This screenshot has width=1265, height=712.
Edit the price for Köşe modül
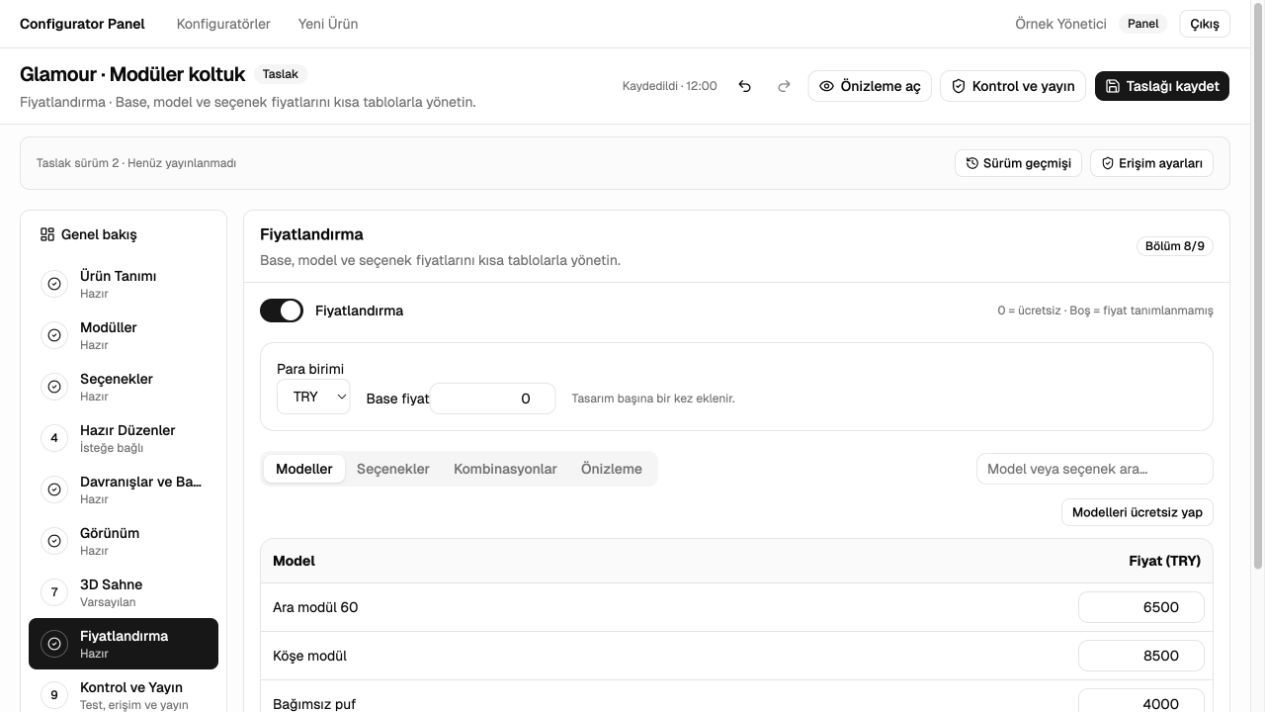point(1141,656)
